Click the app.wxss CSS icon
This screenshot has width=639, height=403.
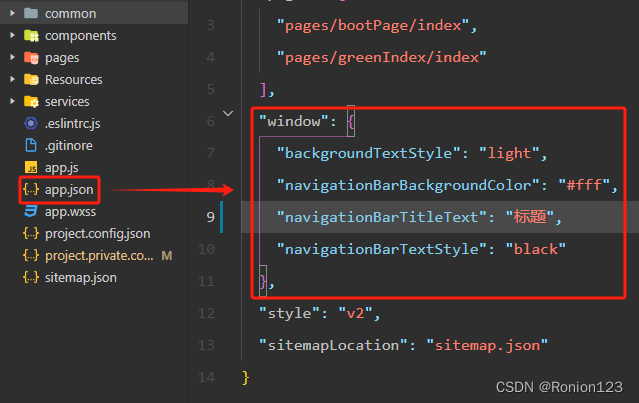click(31, 211)
